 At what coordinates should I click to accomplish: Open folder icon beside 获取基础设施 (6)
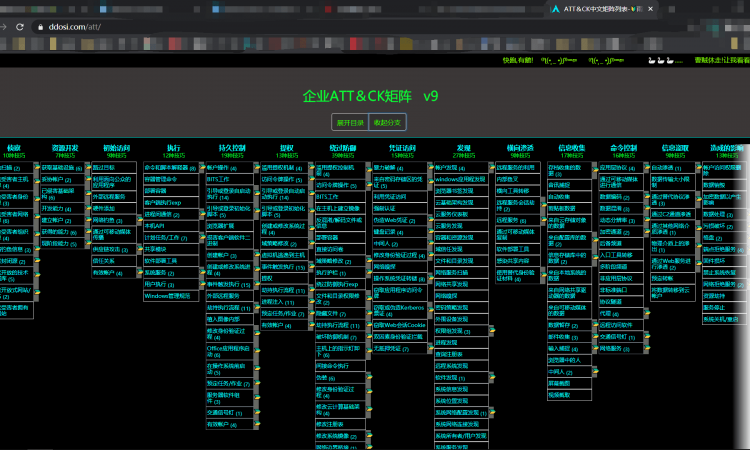88,168
